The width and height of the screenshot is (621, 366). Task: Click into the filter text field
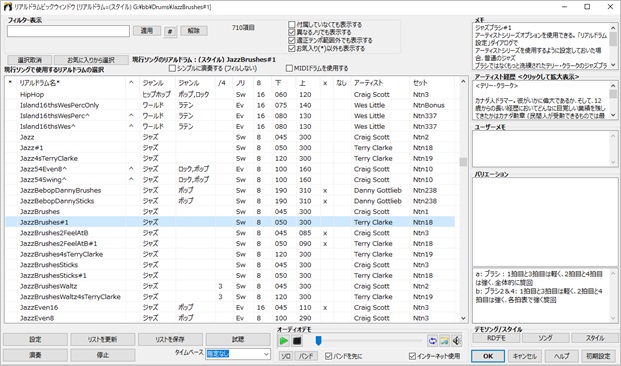[x=68, y=31]
